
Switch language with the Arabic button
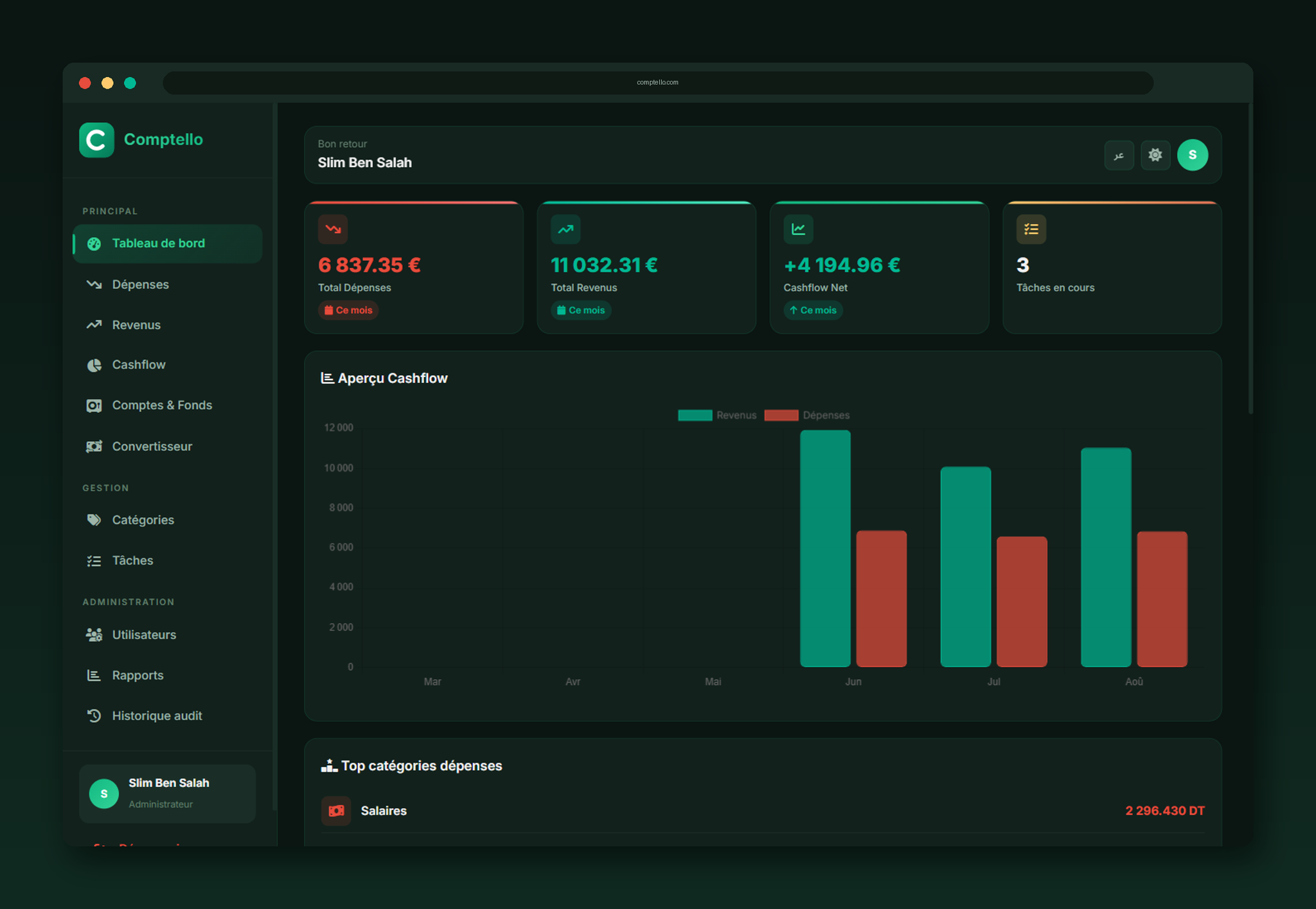click(1119, 155)
